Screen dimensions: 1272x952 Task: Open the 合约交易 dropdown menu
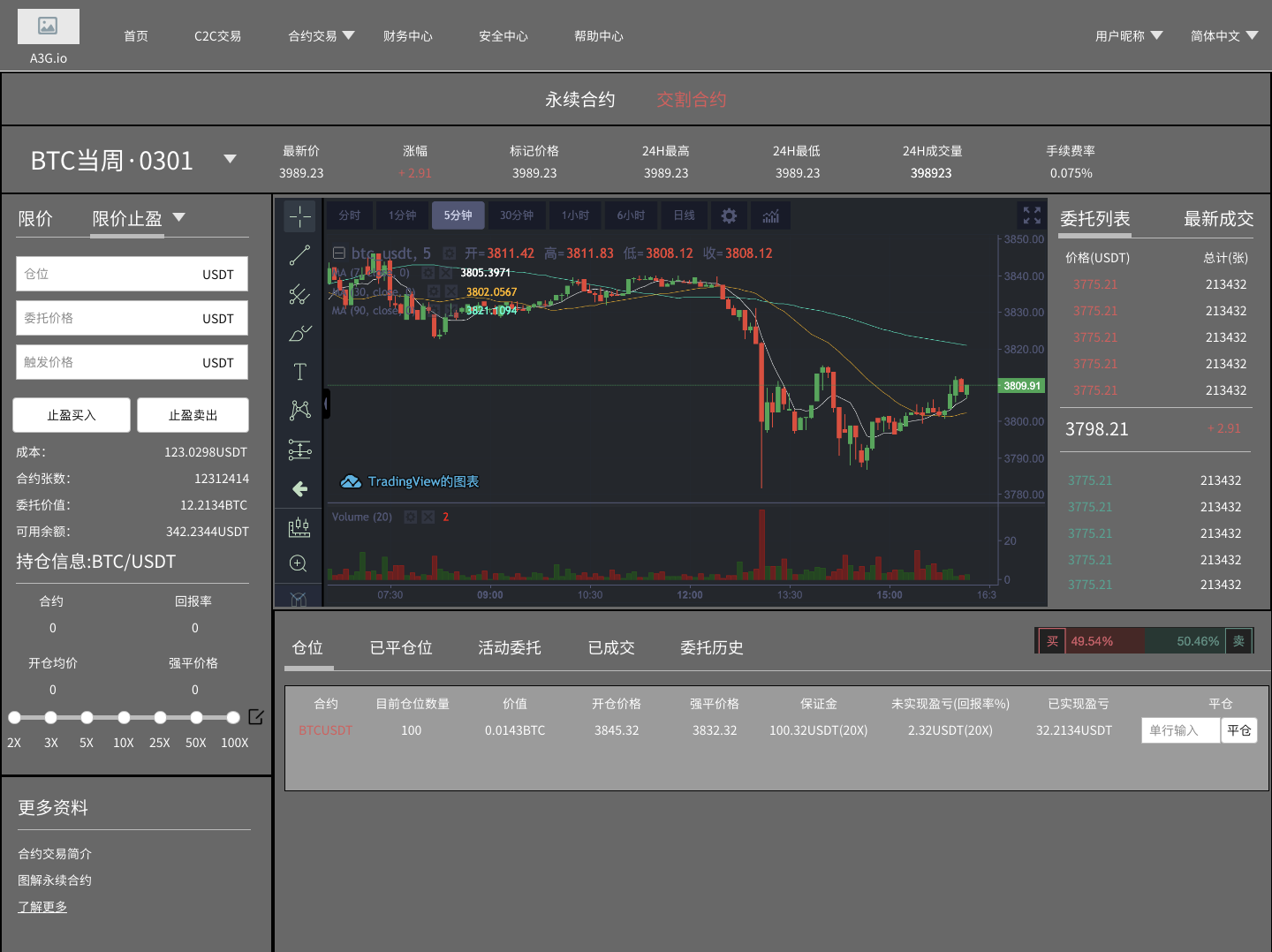tap(322, 36)
